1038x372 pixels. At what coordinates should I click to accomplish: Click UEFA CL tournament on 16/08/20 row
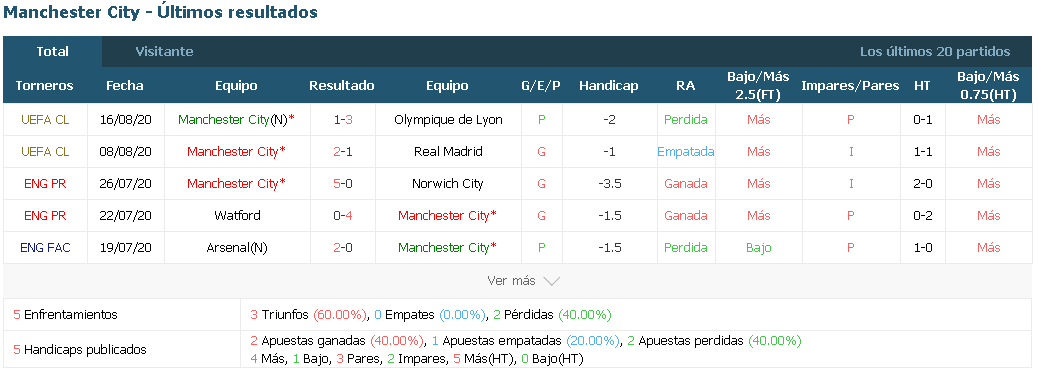pyautogui.click(x=45, y=120)
